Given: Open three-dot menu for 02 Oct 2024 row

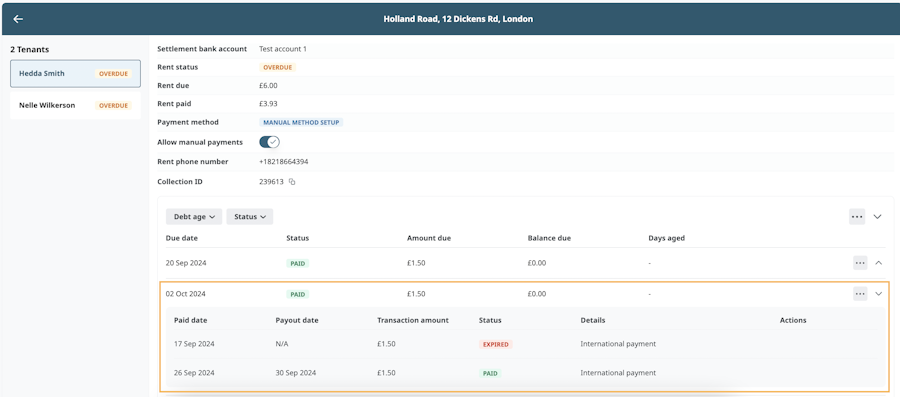Looking at the screenshot, I should coord(860,294).
